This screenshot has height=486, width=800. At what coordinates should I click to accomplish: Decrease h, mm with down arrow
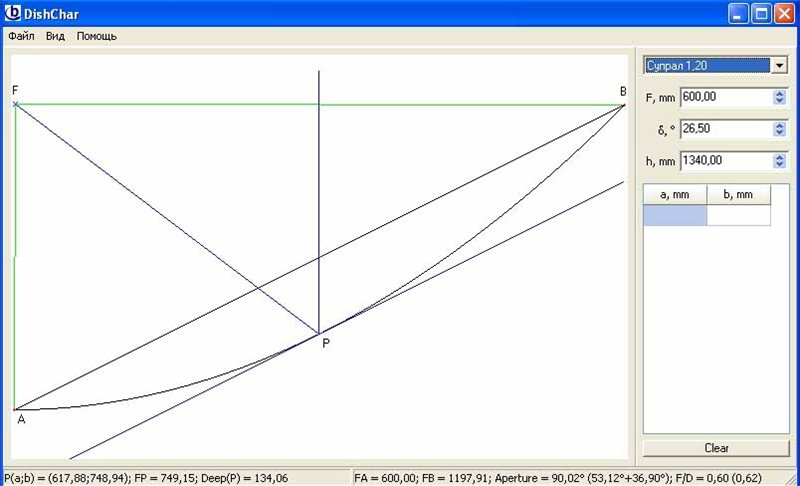tap(779, 164)
